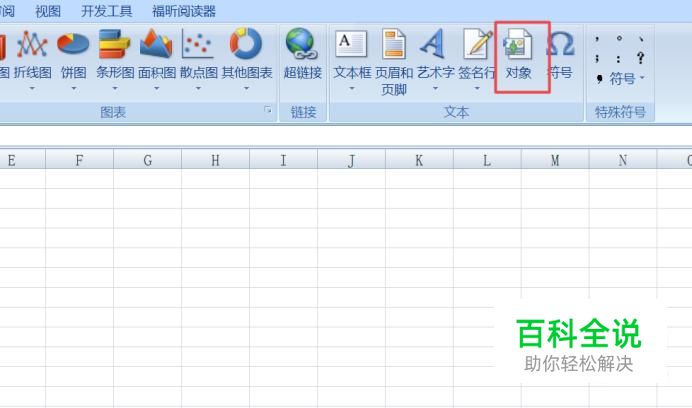The width and height of the screenshot is (692, 408).
Task: Select column I header
Action: coord(283,160)
